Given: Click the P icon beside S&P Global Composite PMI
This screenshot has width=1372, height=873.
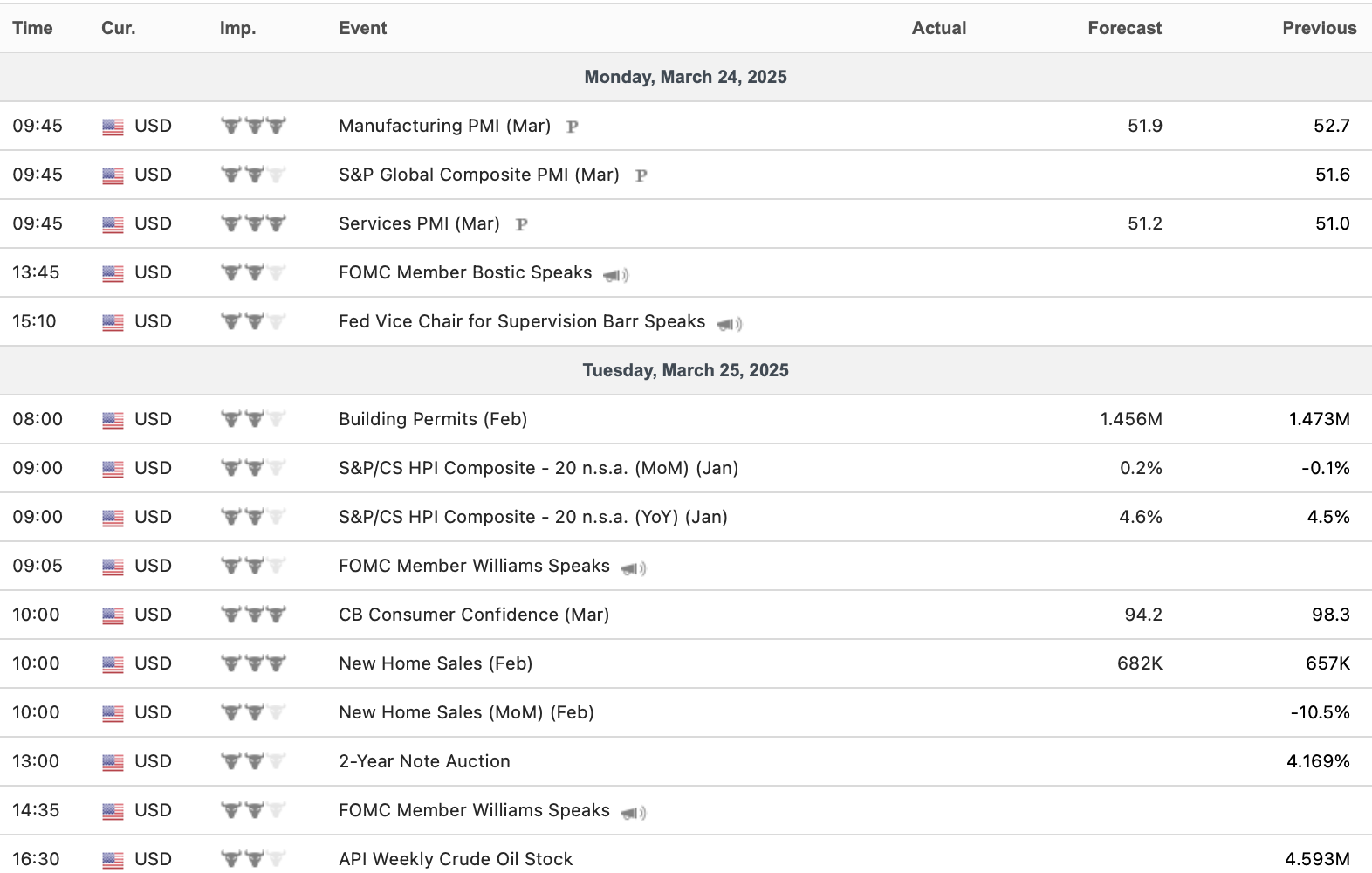Looking at the screenshot, I should (x=641, y=175).
